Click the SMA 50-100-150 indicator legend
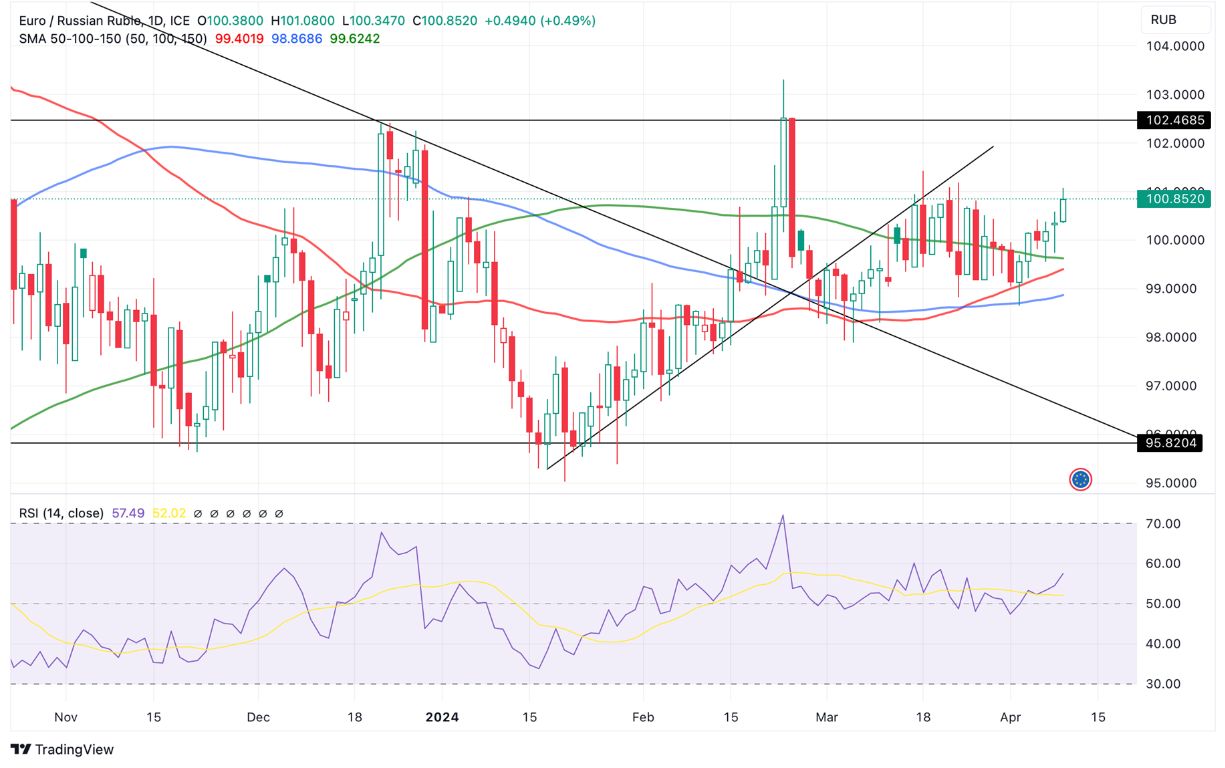 [113, 38]
